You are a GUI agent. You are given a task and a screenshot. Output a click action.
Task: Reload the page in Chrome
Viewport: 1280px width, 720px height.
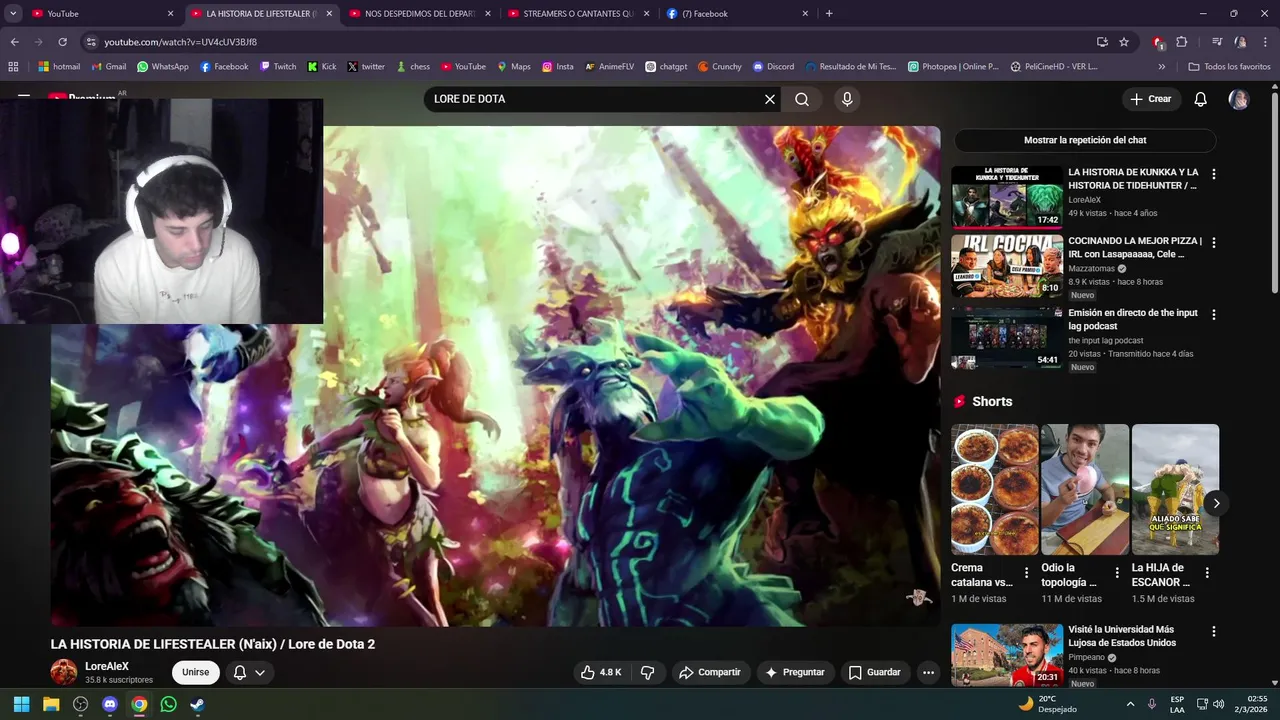[62, 42]
